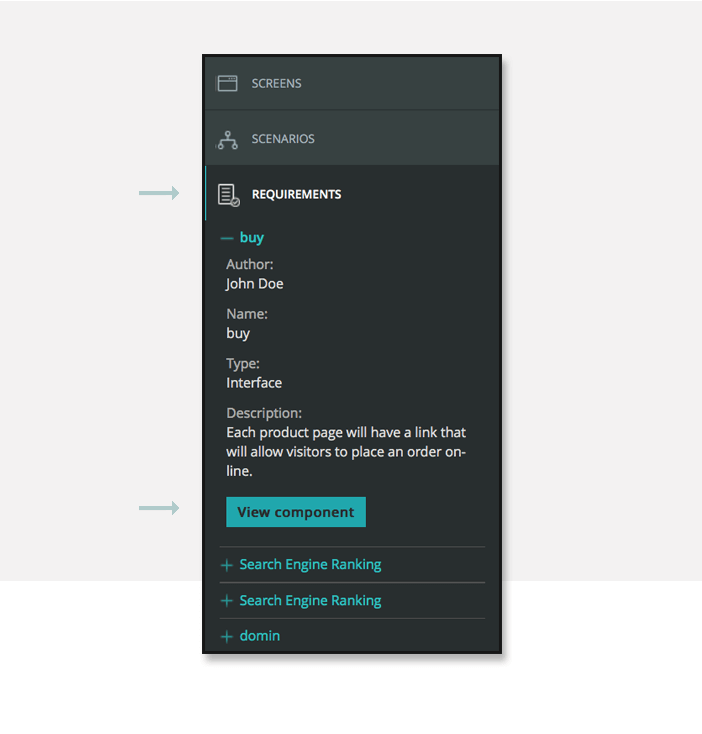This screenshot has width=702, height=734.
Task: Open the SCREENS section
Action: (x=352, y=83)
